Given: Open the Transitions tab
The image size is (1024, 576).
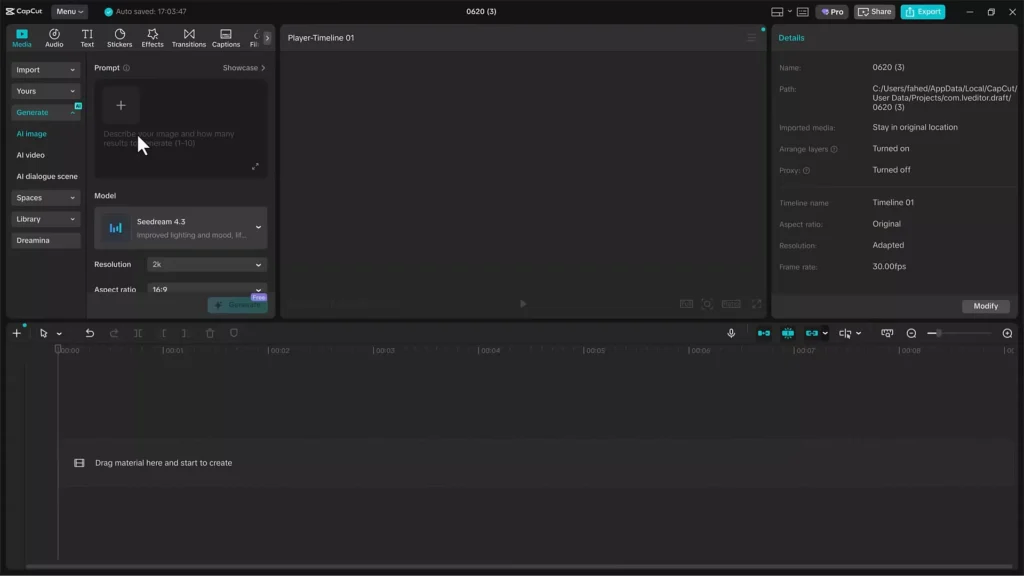Looking at the screenshot, I should click(189, 38).
